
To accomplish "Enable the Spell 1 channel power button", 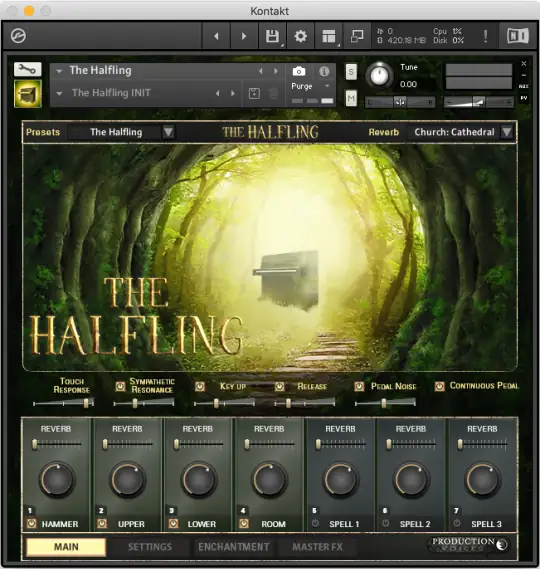I will pos(315,523).
